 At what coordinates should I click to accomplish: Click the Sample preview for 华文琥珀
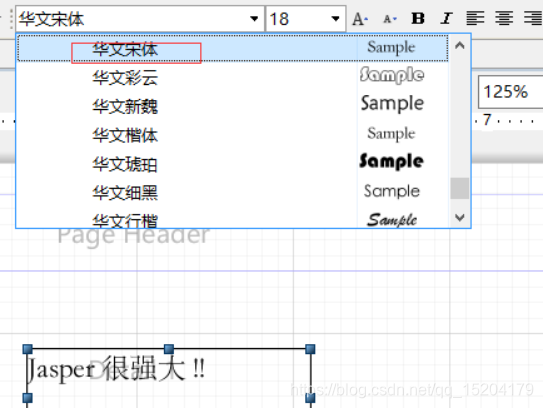coord(392,161)
